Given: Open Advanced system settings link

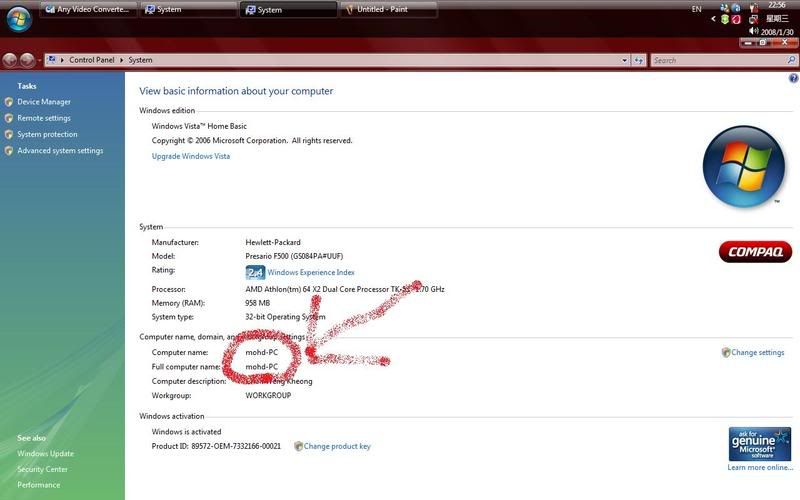Looking at the screenshot, I should tap(60, 151).
